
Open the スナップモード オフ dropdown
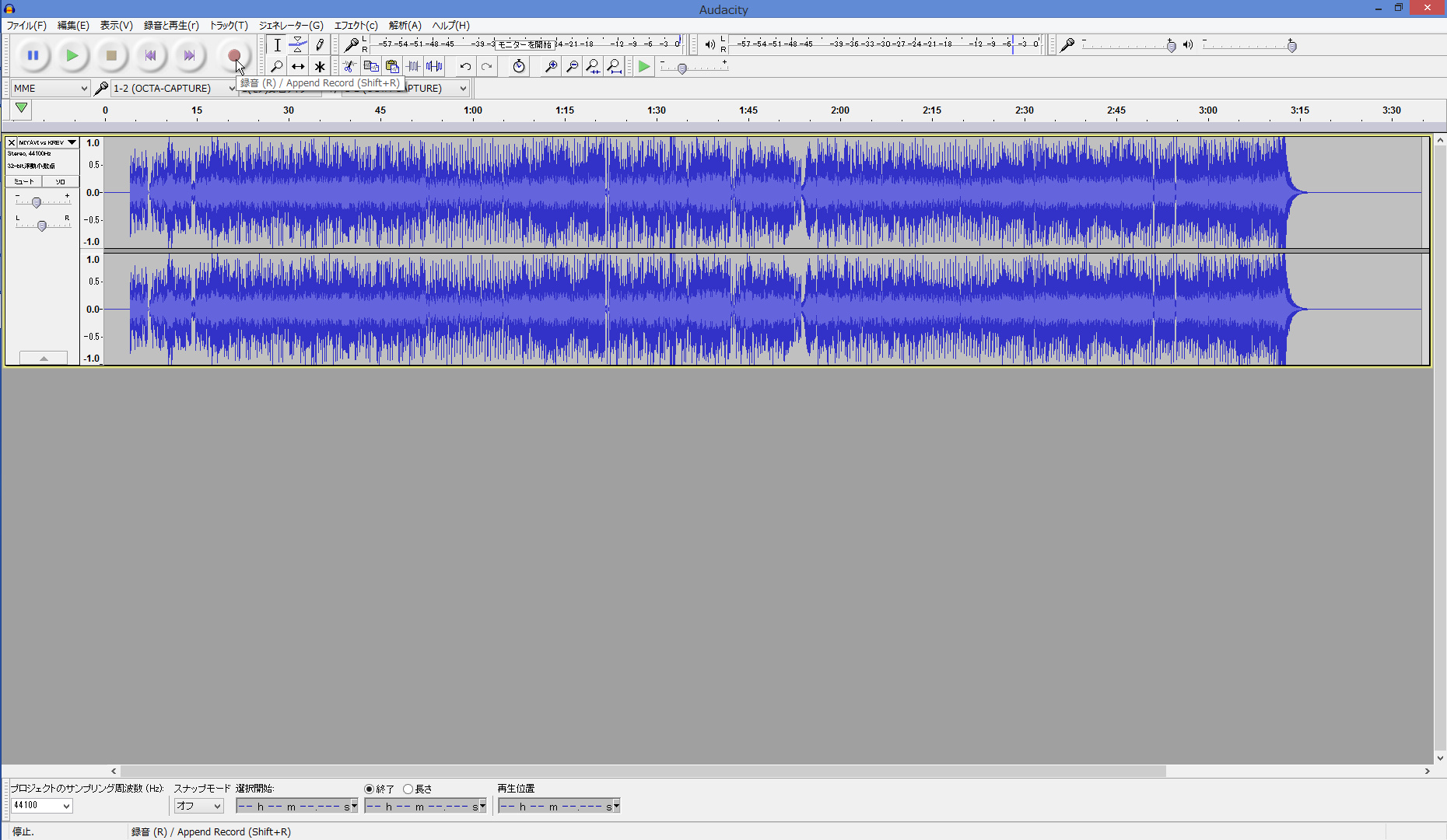click(x=198, y=806)
